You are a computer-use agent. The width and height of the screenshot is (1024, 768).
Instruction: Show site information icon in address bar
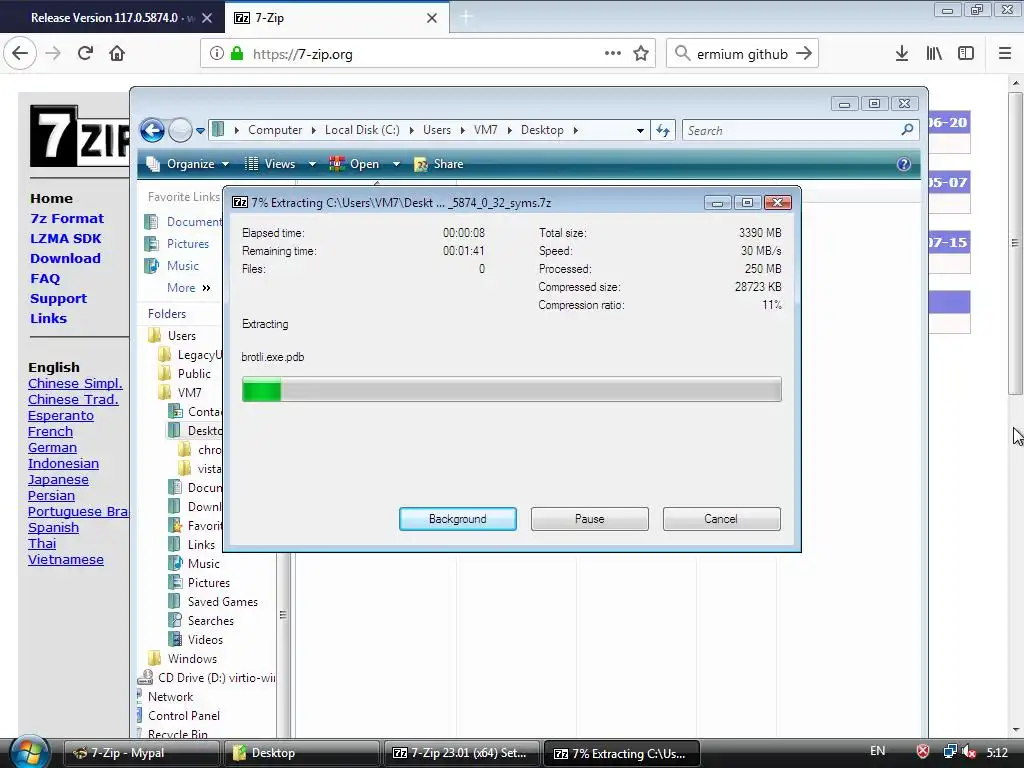[x=216, y=54]
